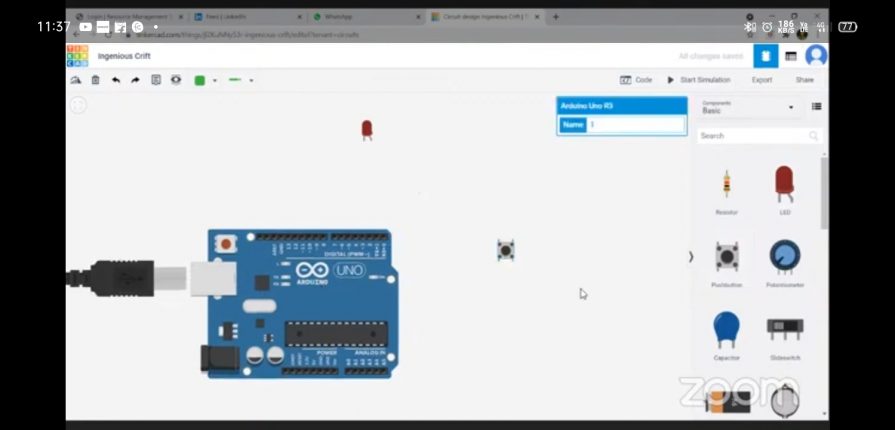The image size is (895, 430).
Task: Collapse the components panel chevron
Action: point(691,257)
